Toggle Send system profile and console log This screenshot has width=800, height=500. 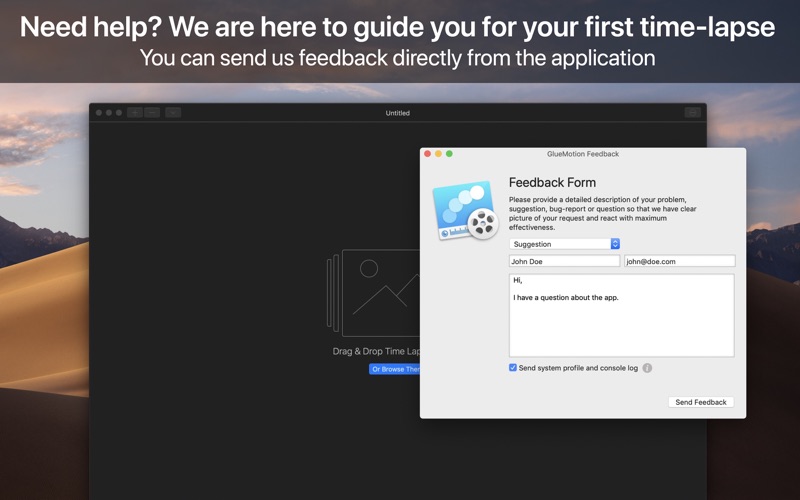pyautogui.click(x=513, y=367)
